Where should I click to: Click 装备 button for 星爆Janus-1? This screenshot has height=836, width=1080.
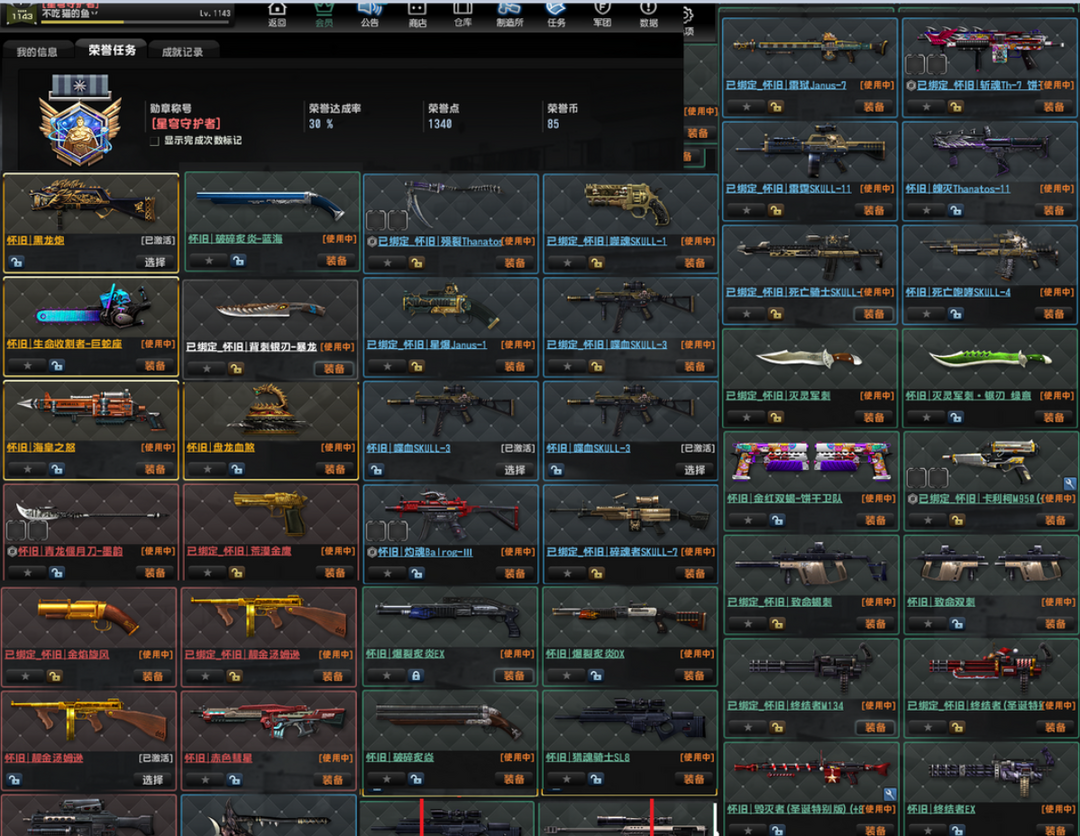point(515,366)
